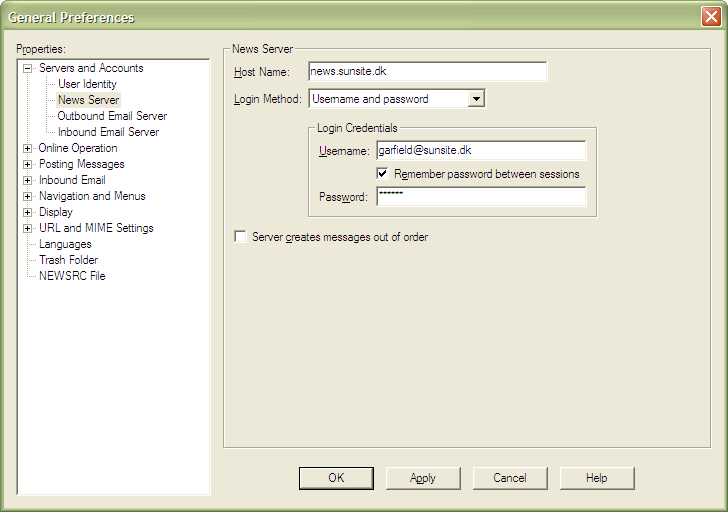Select Languages in the properties tree
This screenshot has height=512, width=728.
[65, 244]
